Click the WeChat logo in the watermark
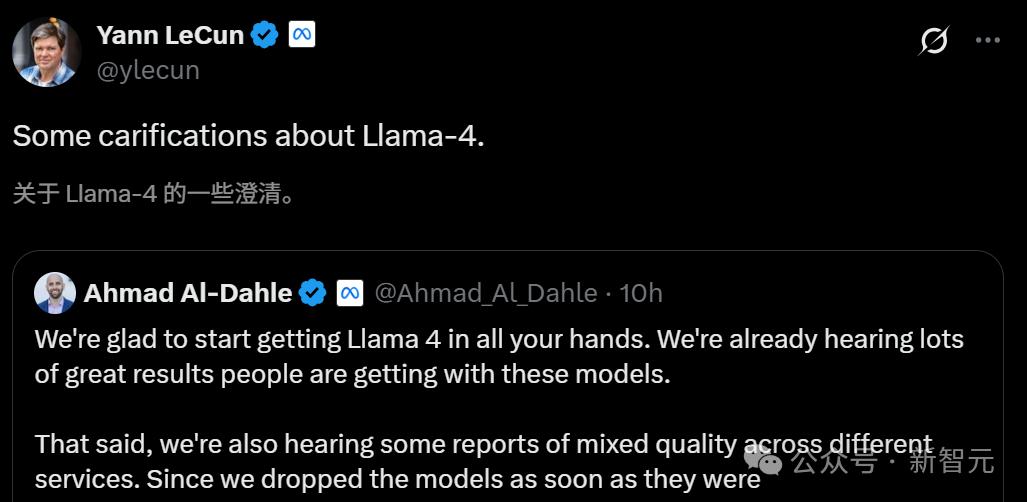The width and height of the screenshot is (1027, 502). click(767, 461)
